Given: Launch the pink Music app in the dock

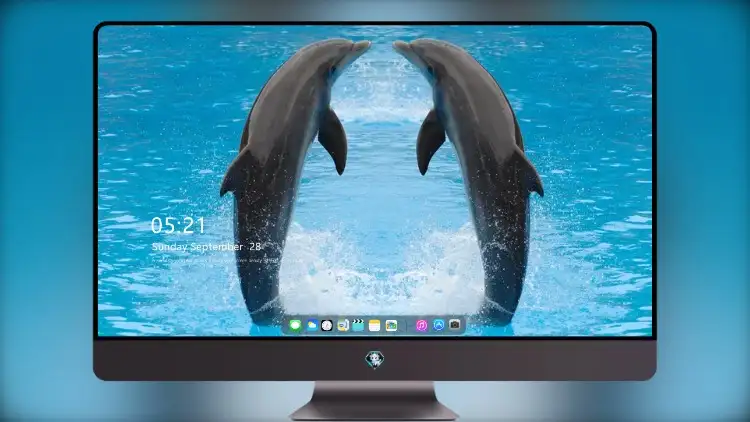Looking at the screenshot, I should pos(422,325).
